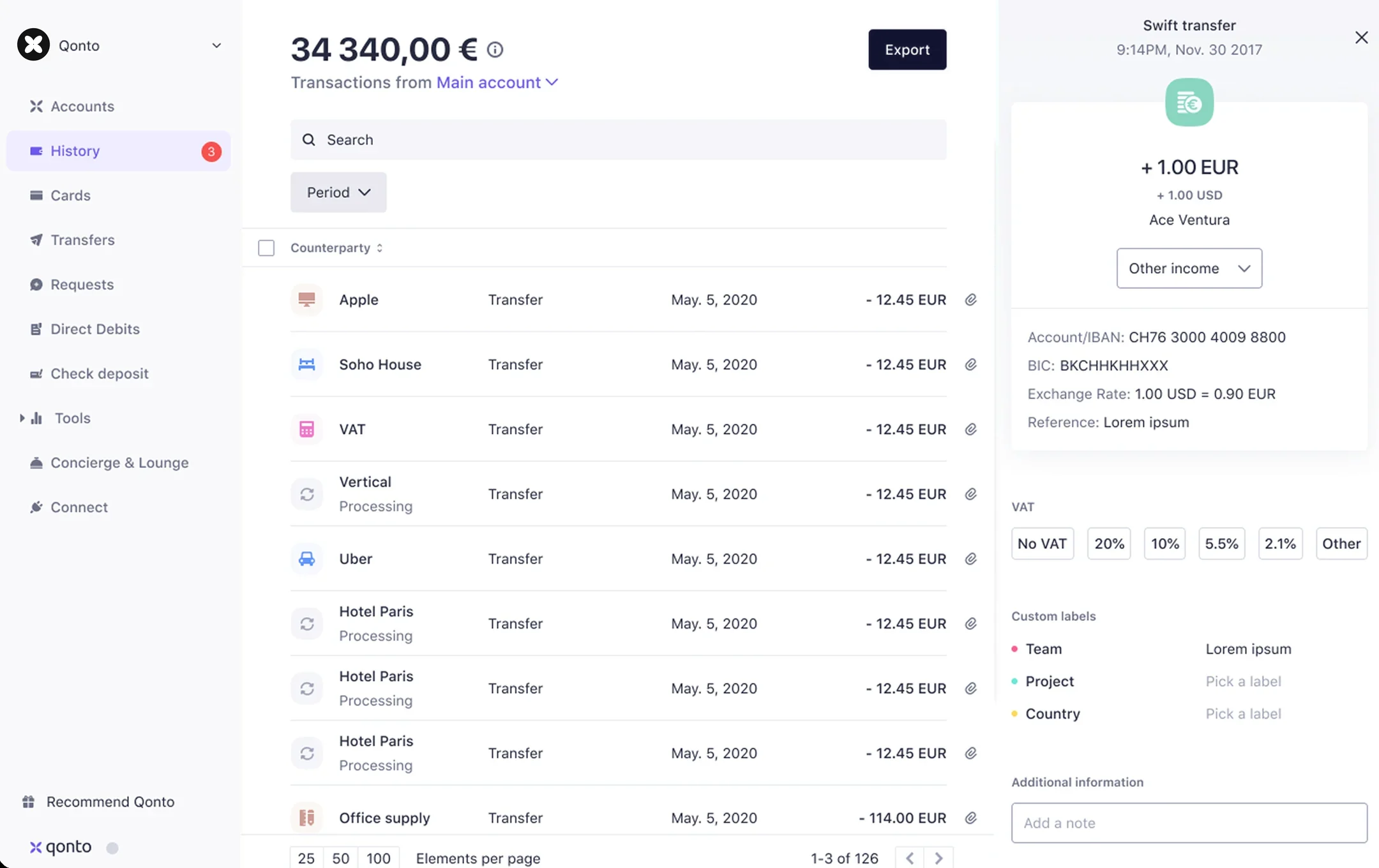The image size is (1379, 868).
Task: Tick the select-all transactions checkbox
Action: [266, 248]
